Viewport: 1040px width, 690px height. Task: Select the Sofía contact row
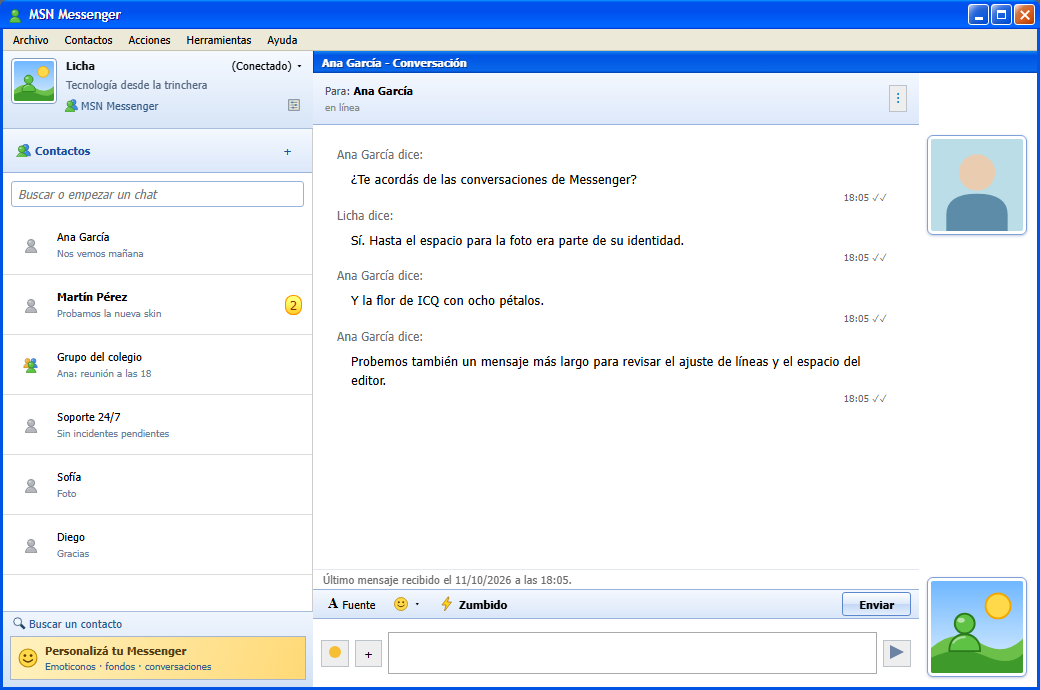click(x=158, y=485)
